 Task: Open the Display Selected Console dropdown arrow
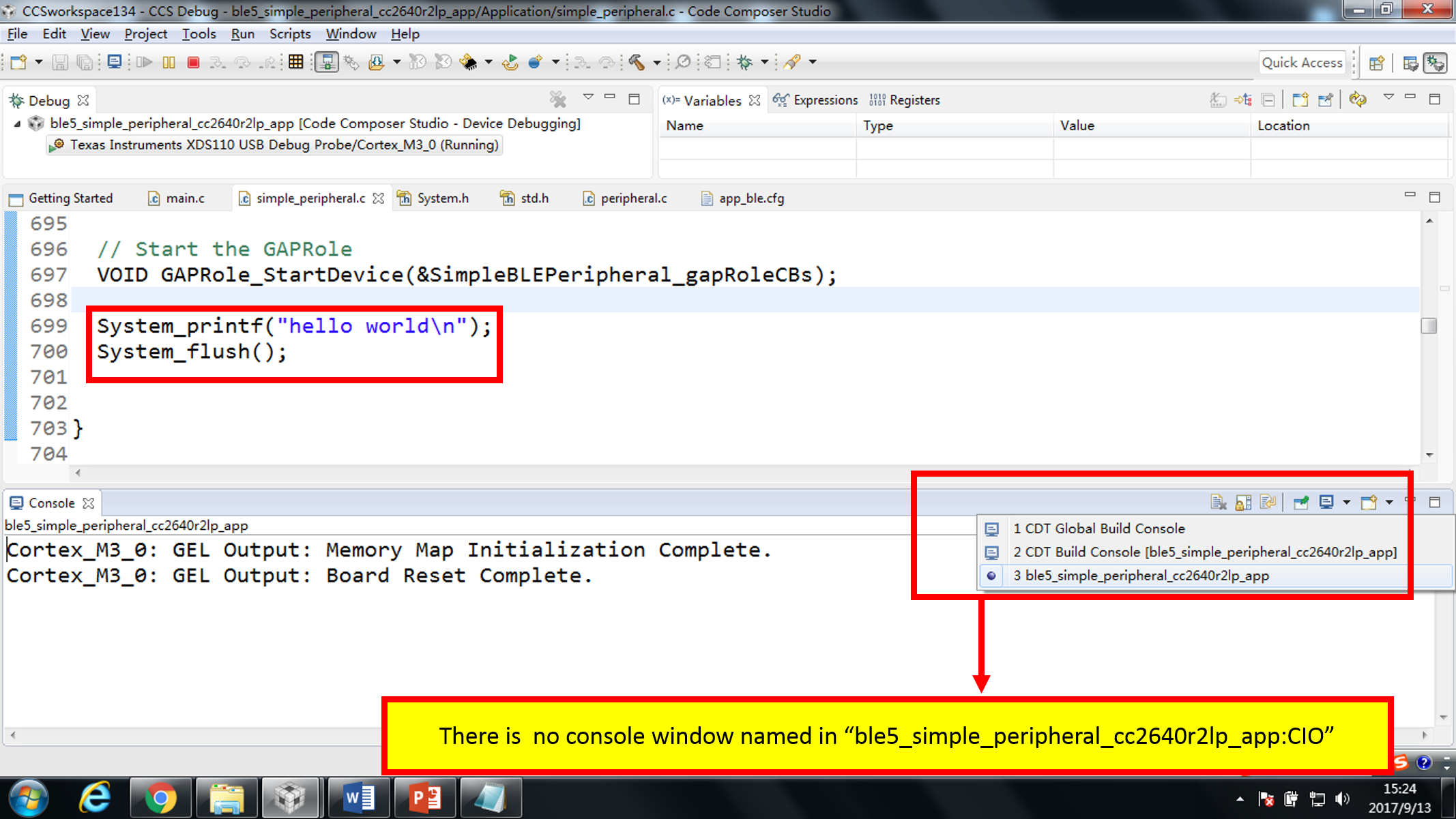tap(1346, 503)
